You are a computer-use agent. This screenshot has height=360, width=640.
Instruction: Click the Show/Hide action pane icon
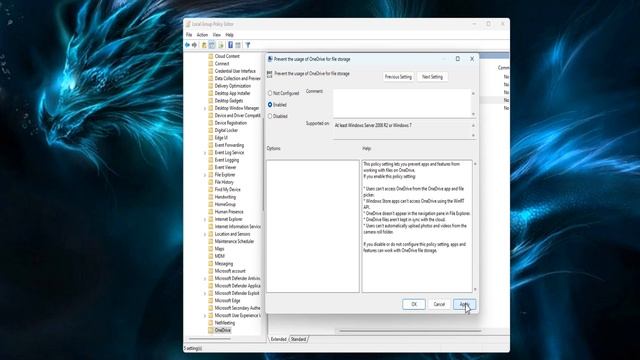238,45
